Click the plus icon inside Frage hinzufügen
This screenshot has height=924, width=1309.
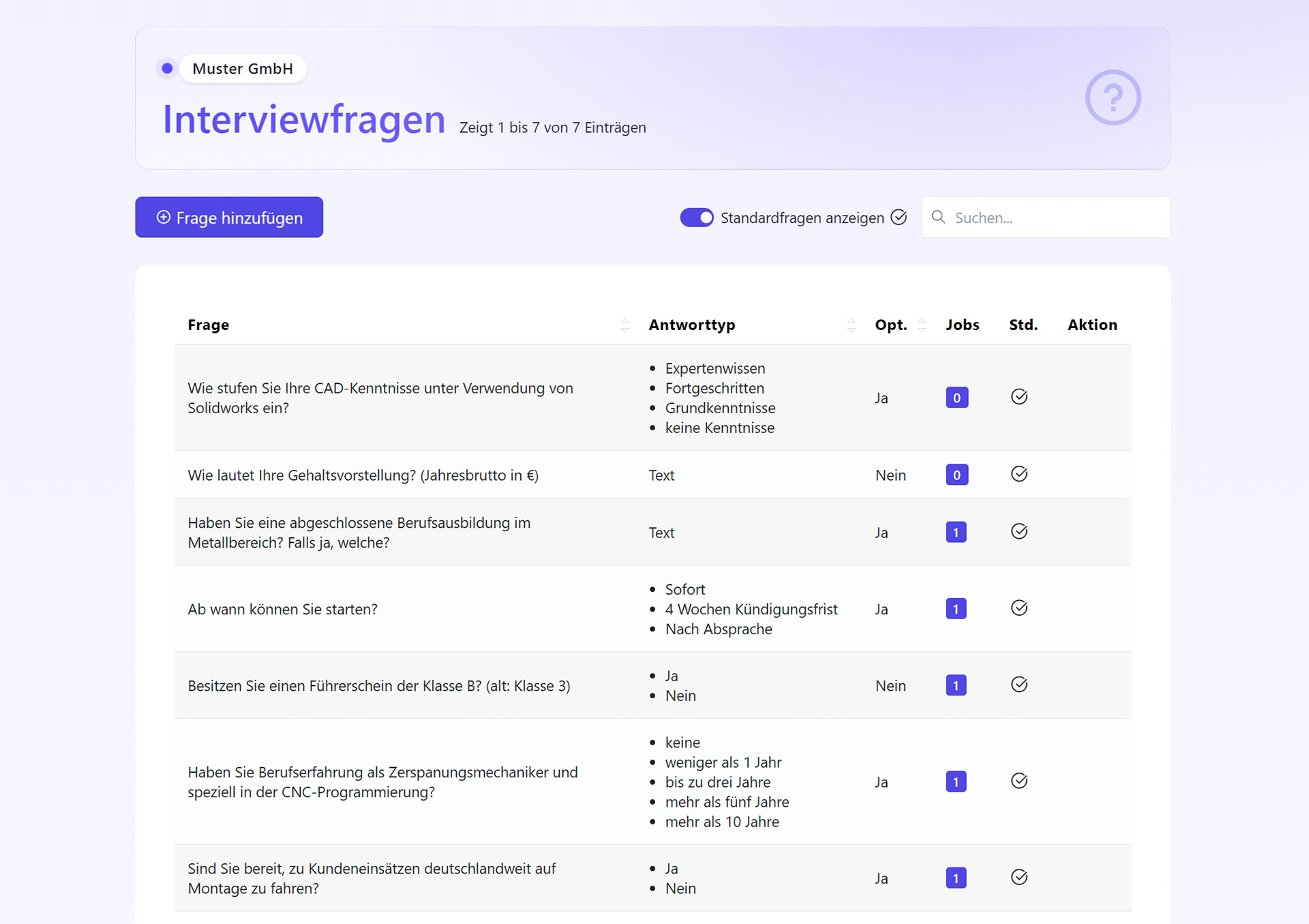point(163,217)
